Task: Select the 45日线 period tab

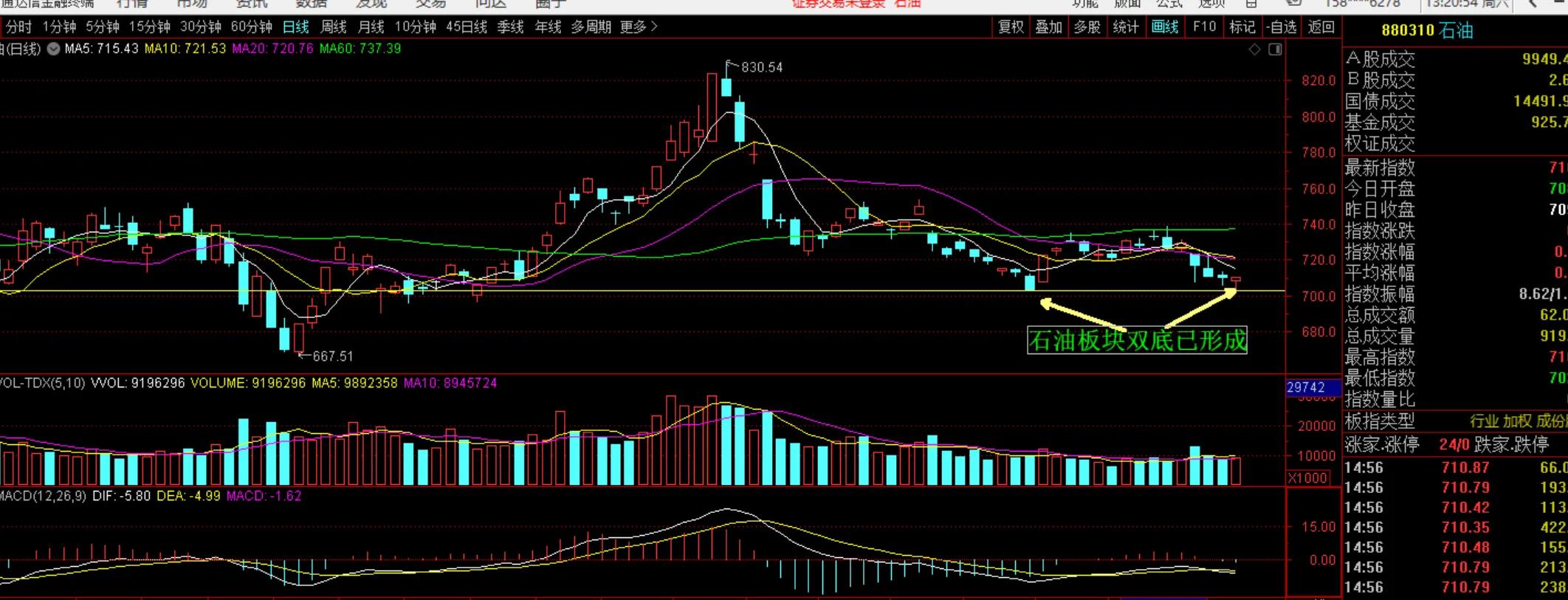Action: coord(467,27)
